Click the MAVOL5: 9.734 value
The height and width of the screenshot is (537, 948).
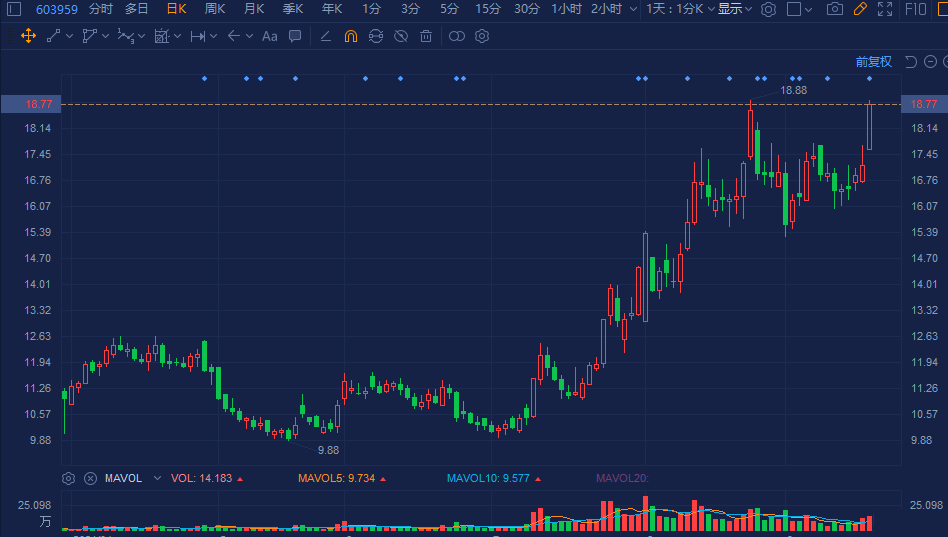click(x=337, y=478)
